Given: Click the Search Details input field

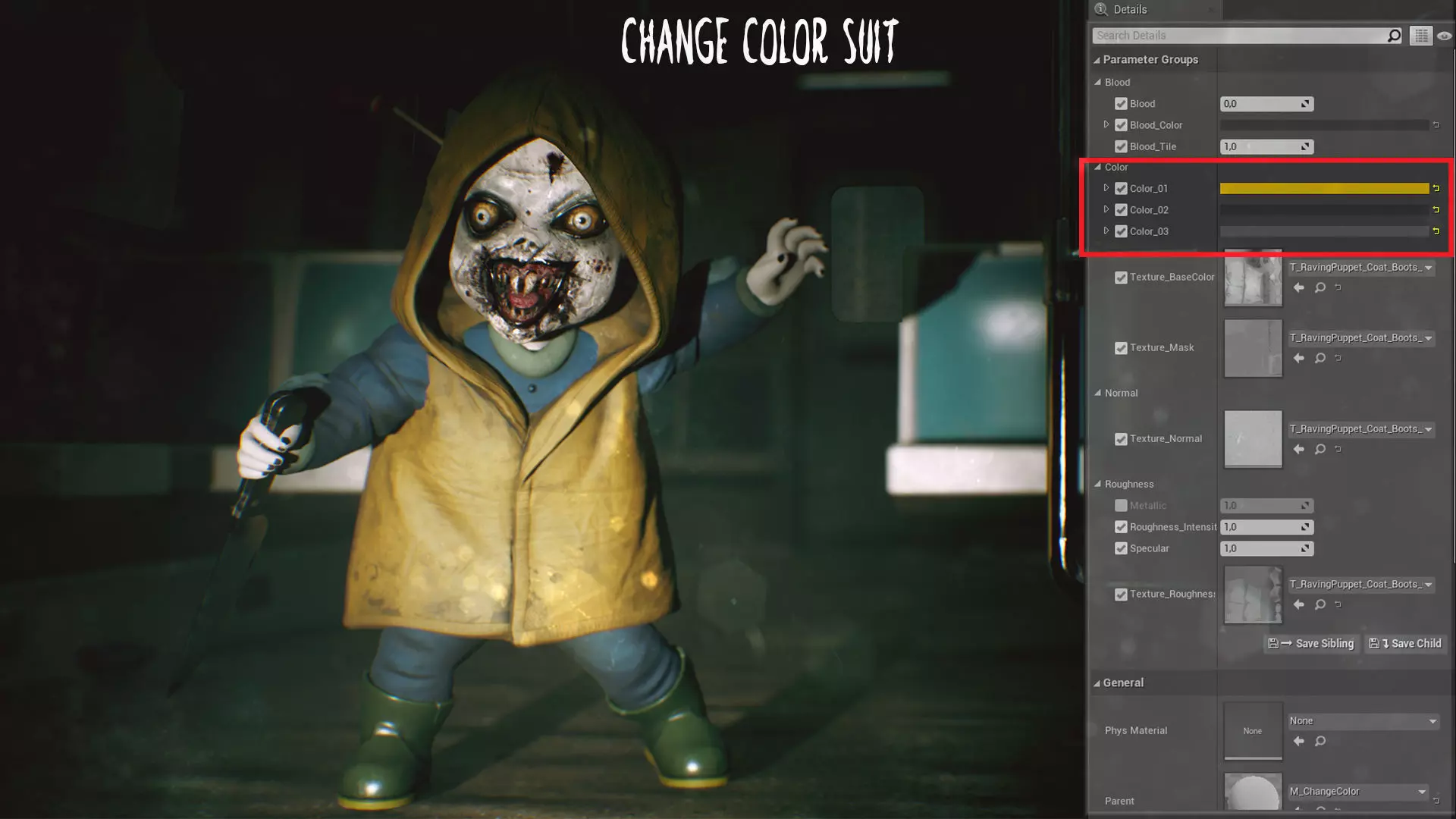Looking at the screenshot, I should click(1240, 36).
